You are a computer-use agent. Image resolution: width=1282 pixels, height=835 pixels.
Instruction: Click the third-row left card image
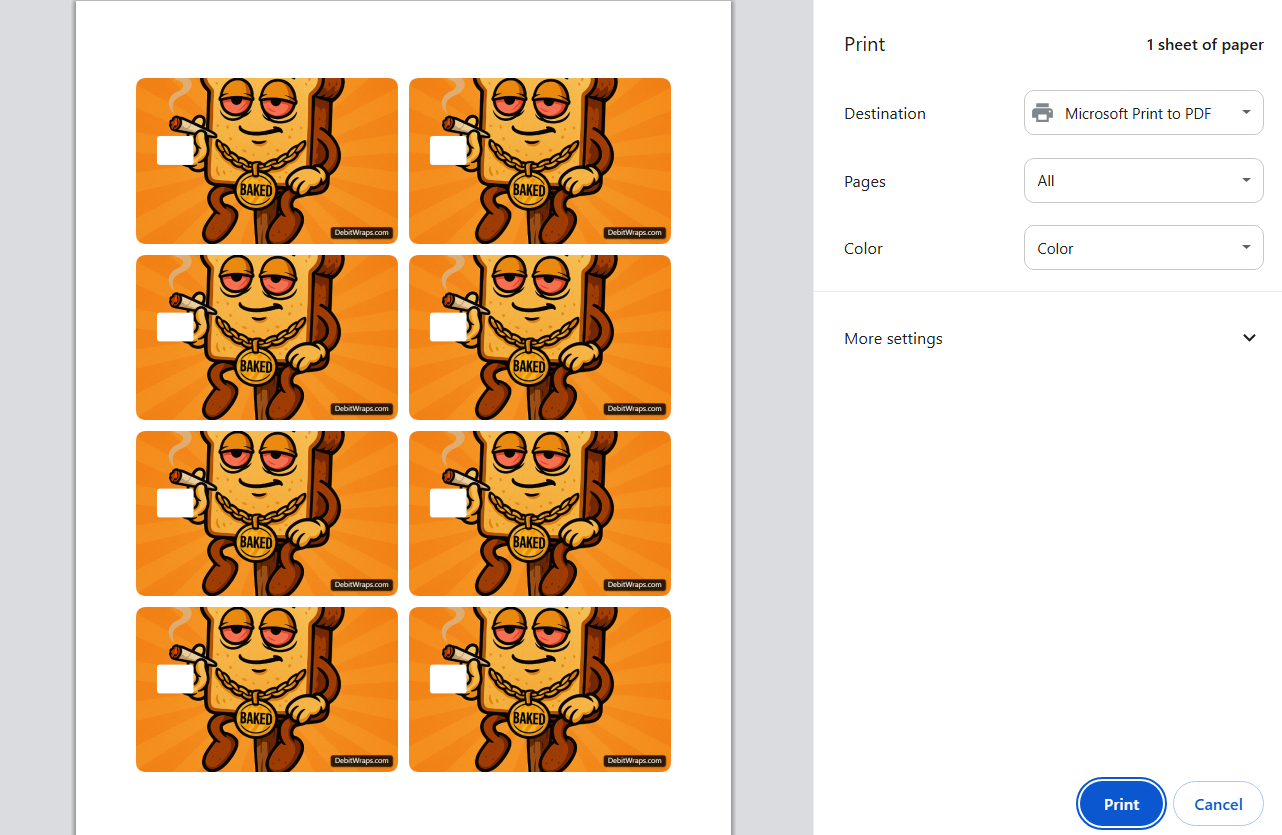[267, 513]
